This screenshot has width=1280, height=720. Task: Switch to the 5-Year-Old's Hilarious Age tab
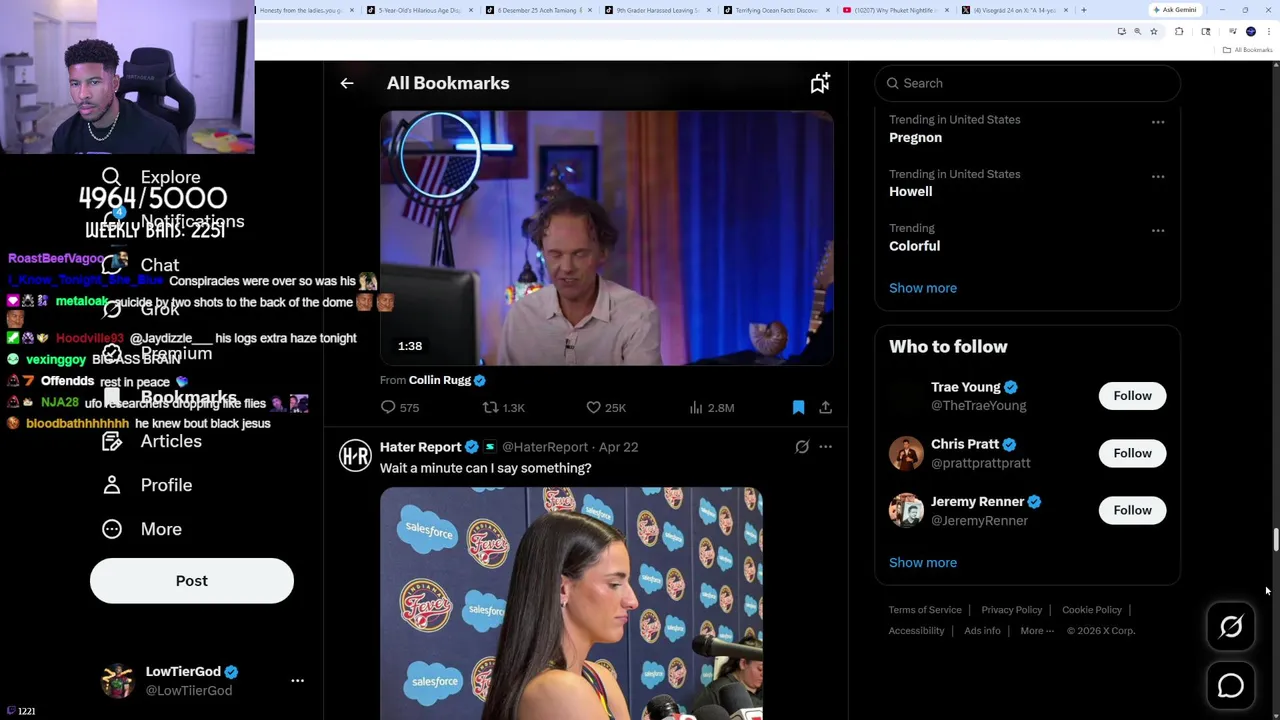[x=419, y=10]
